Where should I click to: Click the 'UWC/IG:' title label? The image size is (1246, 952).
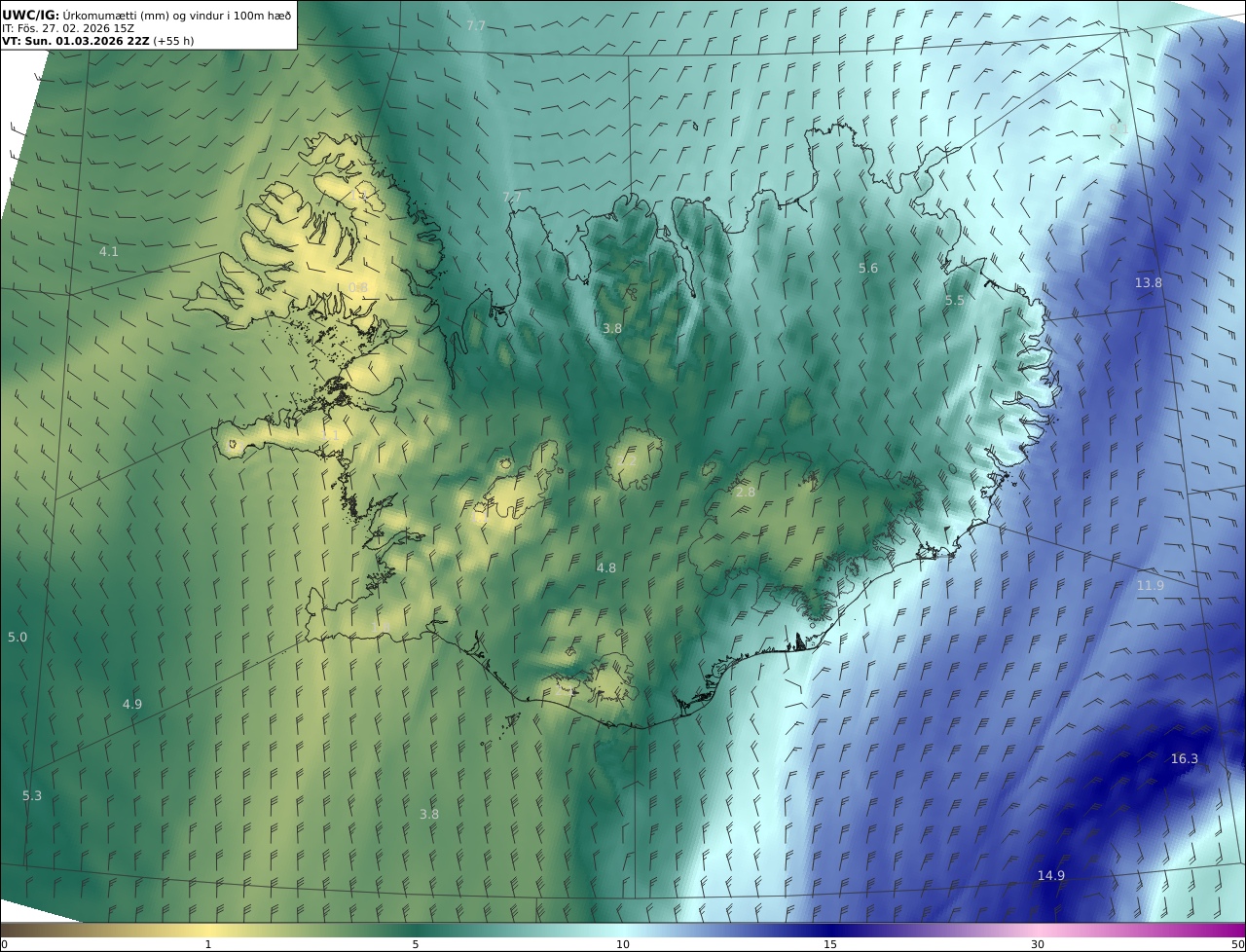click(x=31, y=15)
